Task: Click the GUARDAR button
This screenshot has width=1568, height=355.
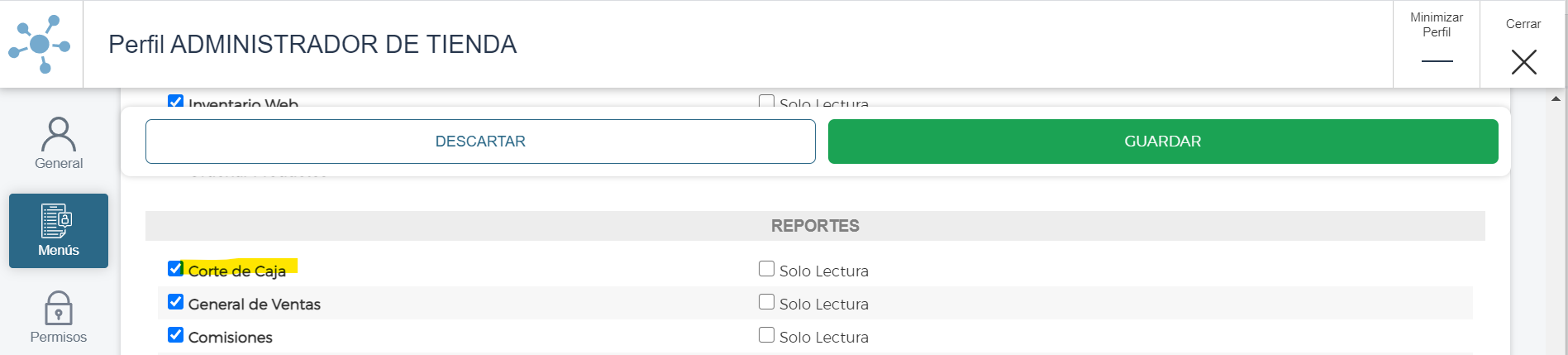Action: pyautogui.click(x=1163, y=142)
